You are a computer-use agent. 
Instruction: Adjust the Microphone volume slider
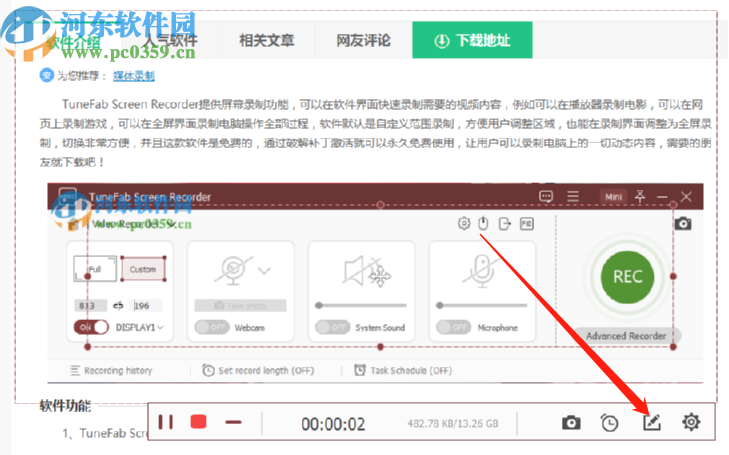(482, 305)
